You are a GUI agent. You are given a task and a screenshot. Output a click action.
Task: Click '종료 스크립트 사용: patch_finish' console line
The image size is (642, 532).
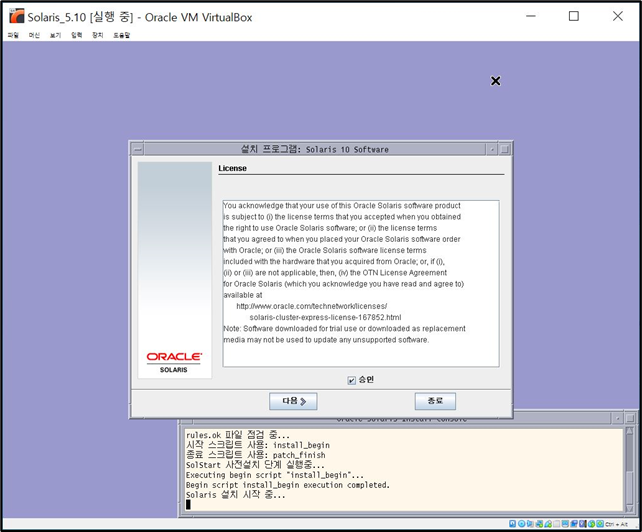tap(255, 455)
